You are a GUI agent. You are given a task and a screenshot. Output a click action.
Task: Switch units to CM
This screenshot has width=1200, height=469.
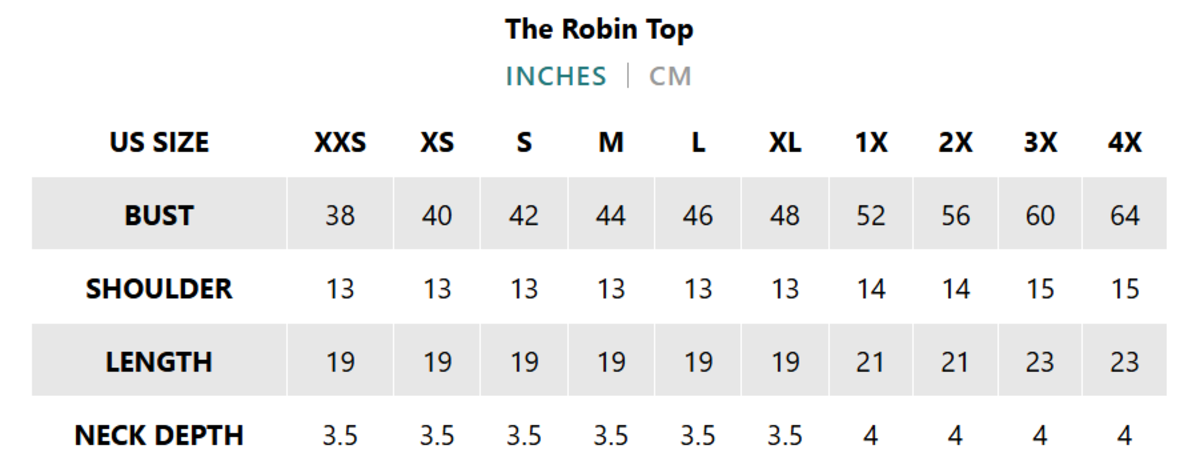[x=670, y=77]
